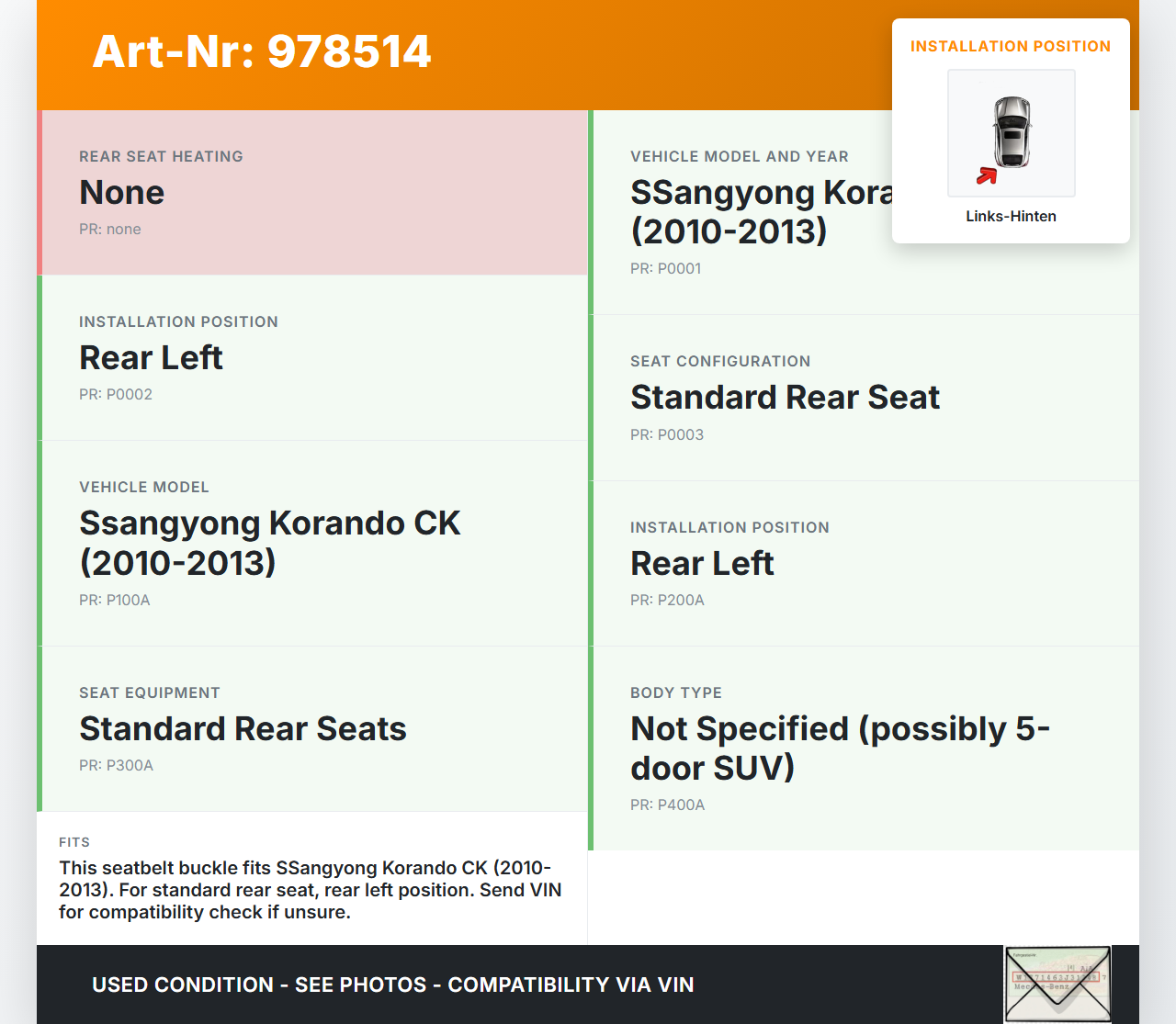Click the orange Installation Position popup title

pyautogui.click(x=1010, y=46)
